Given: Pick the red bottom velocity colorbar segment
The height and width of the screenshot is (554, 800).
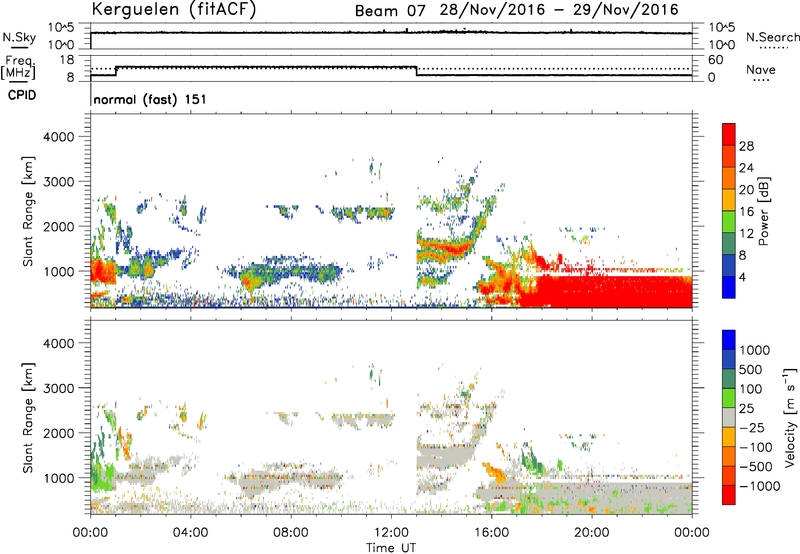Looking at the screenshot, I should coord(729,495).
